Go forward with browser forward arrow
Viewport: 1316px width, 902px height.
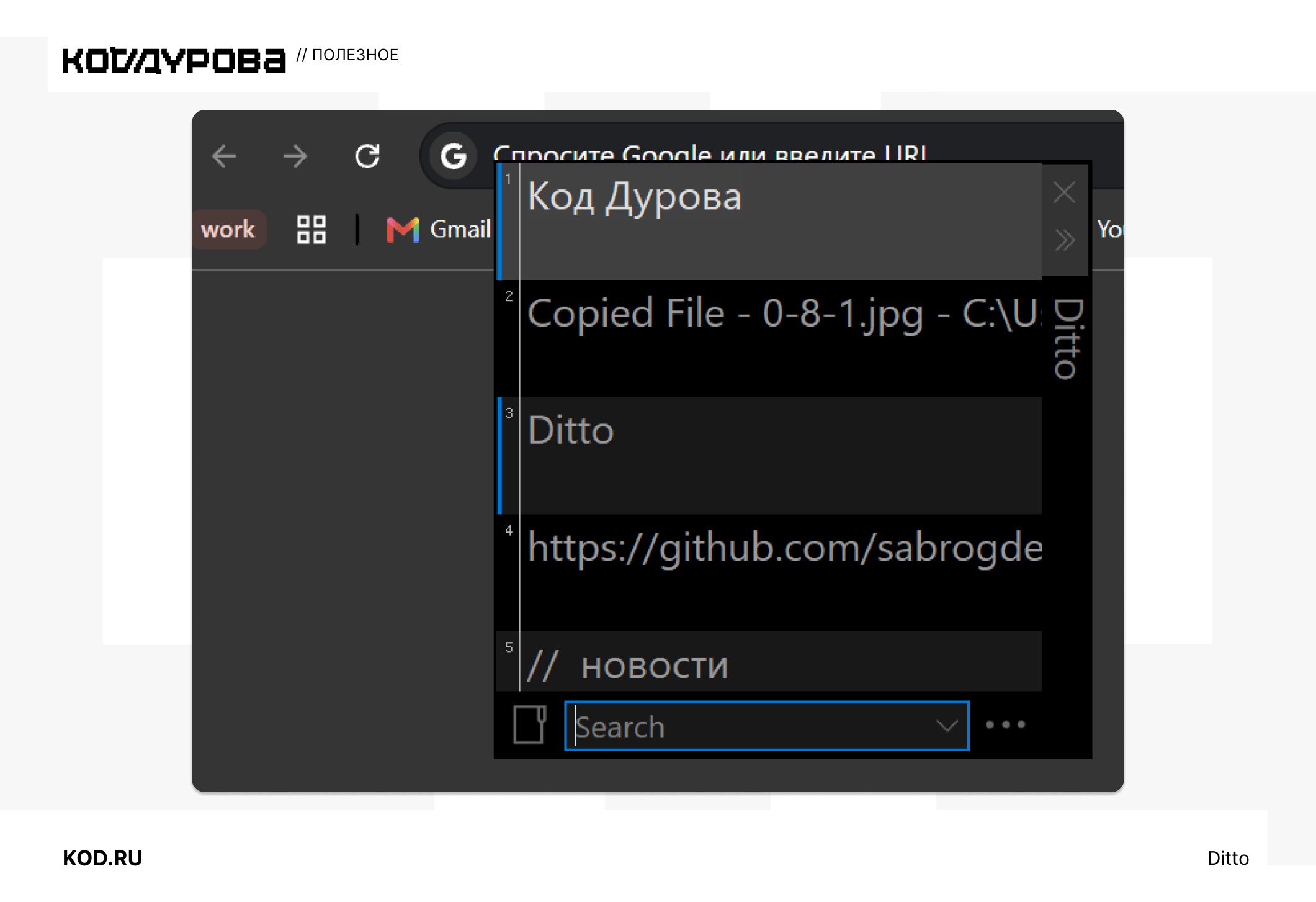(x=295, y=156)
